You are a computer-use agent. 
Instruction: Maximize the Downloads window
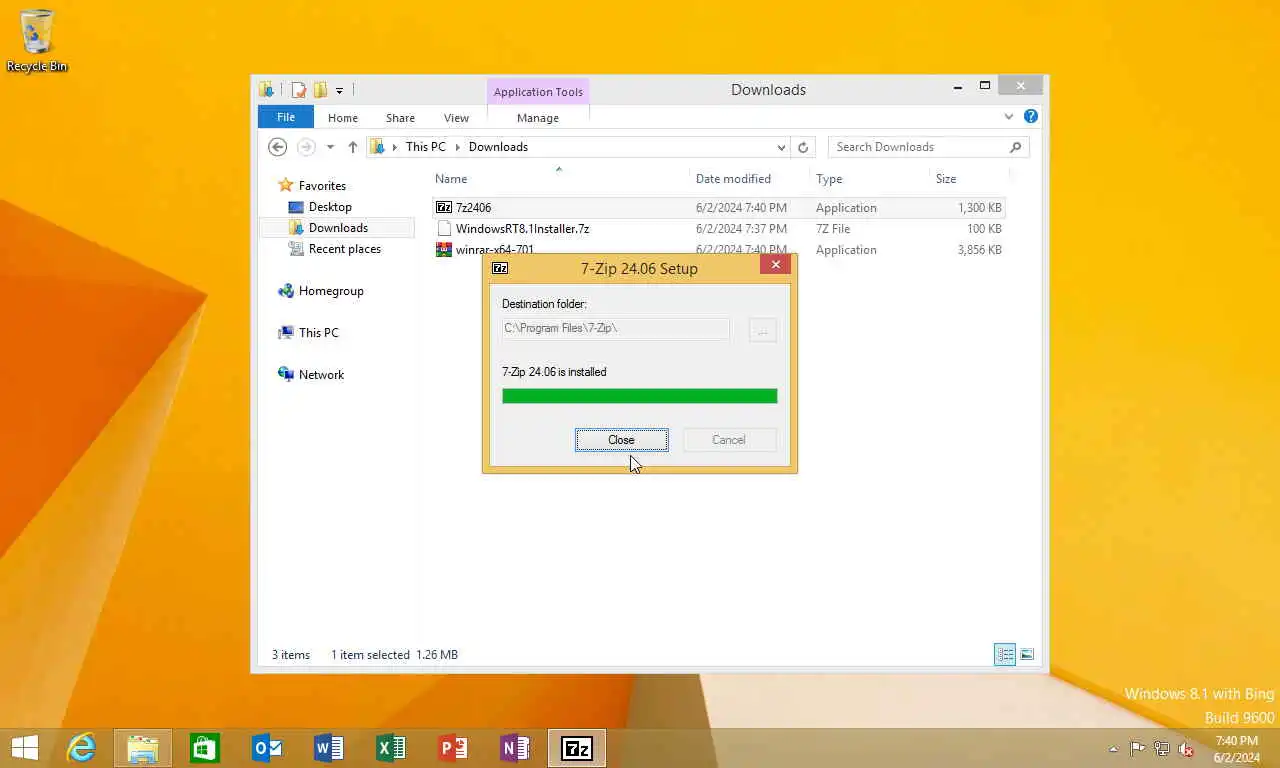pyautogui.click(x=985, y=87)
